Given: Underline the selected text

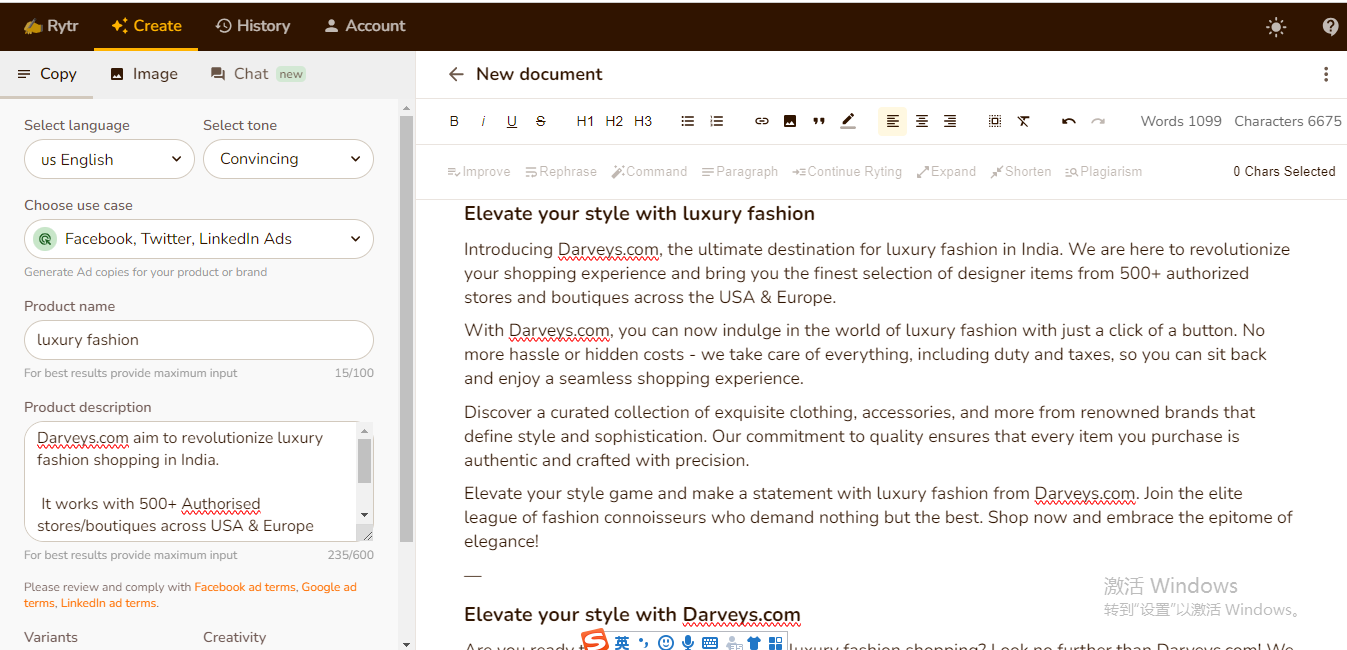Looking at the screenshot, I should 512,121.
